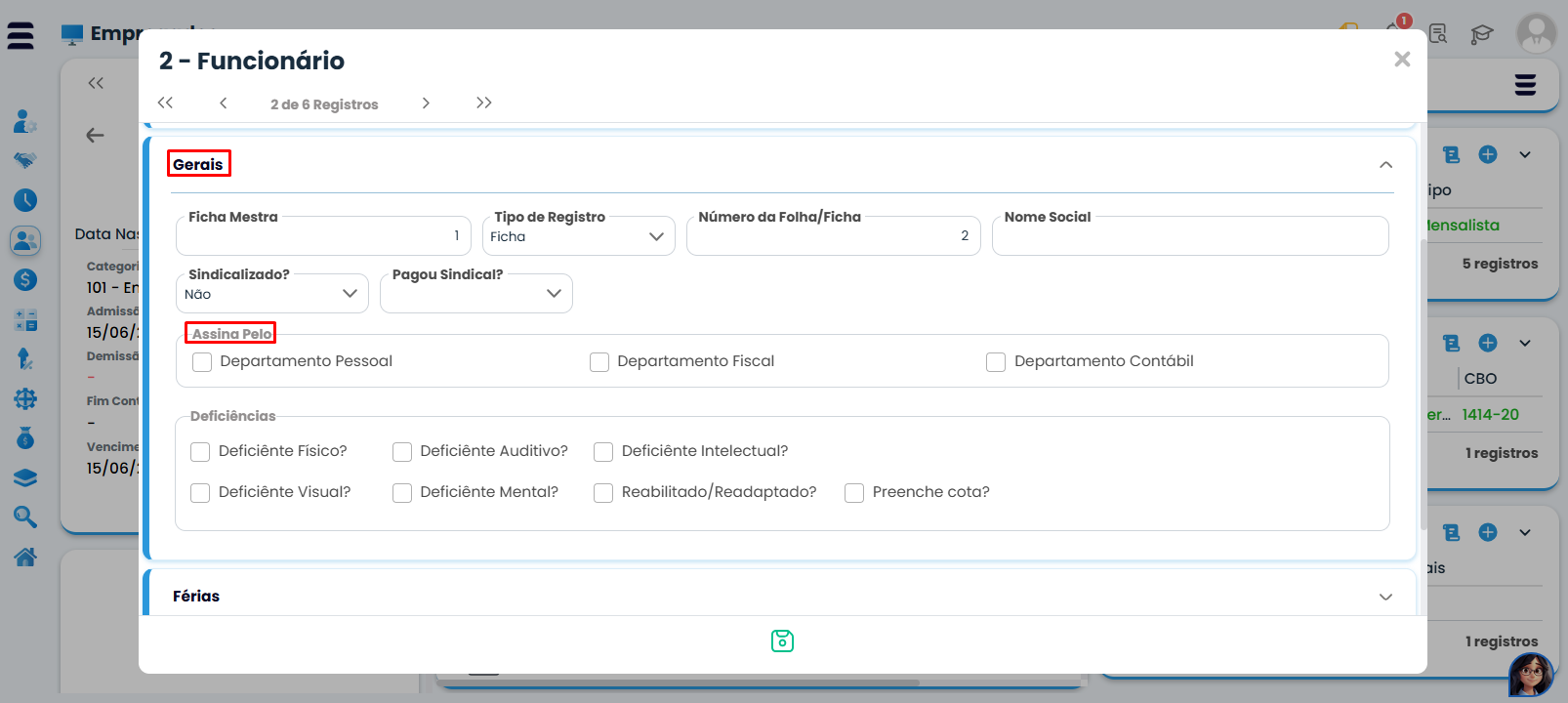The image size is (1568, 703).
Task: Open the clock icon in left sidebar
Action: click(x=25, y=200)
